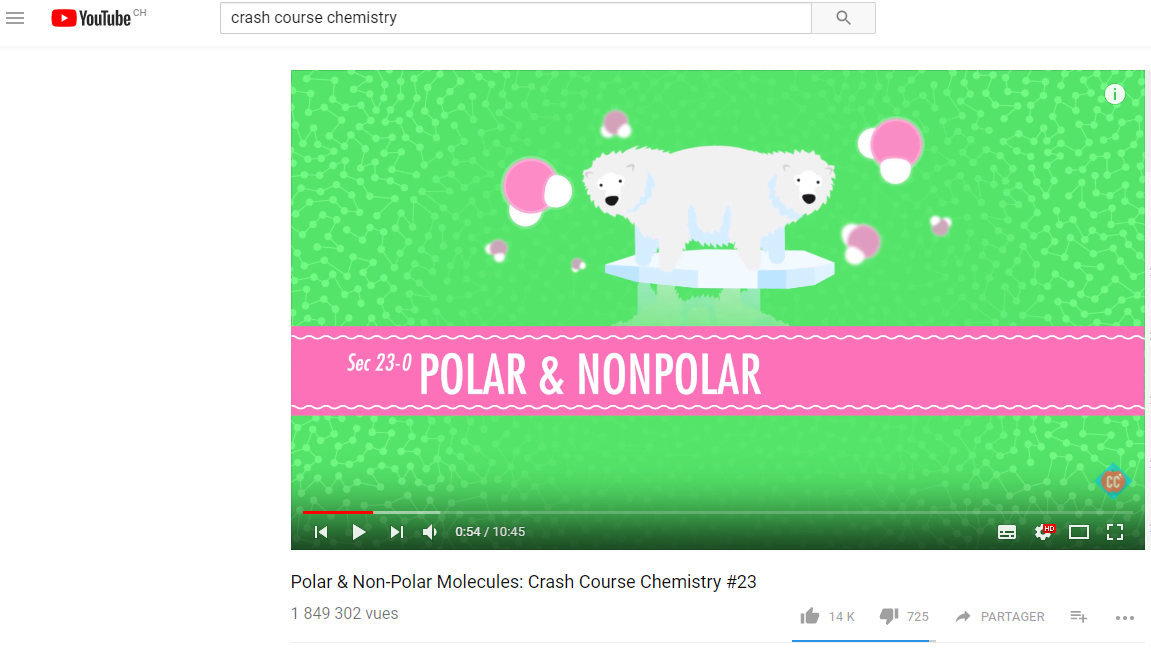Viewport: 1151px width, 651px height.
Task: Toggle theater mode view
Action: [1078, 532]
